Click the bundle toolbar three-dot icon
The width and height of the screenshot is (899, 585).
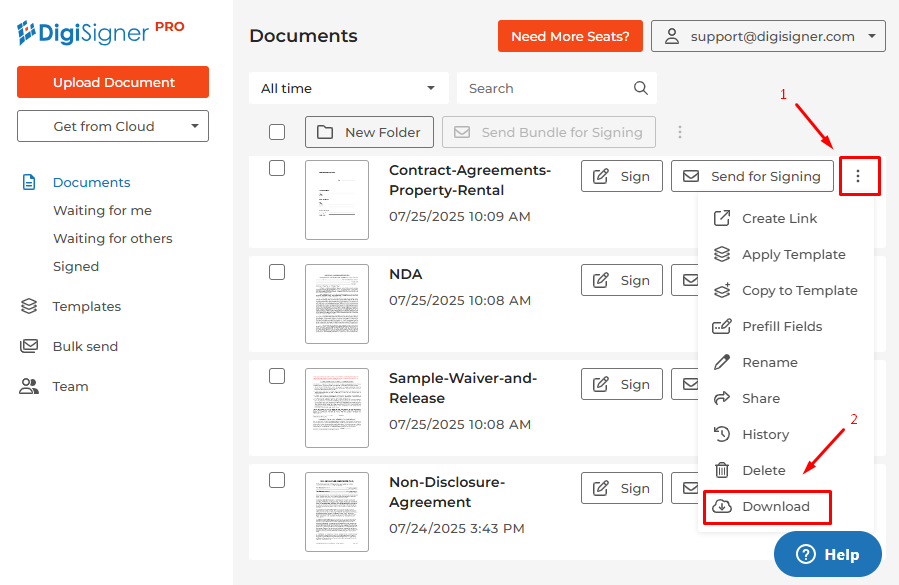point(680,132)
